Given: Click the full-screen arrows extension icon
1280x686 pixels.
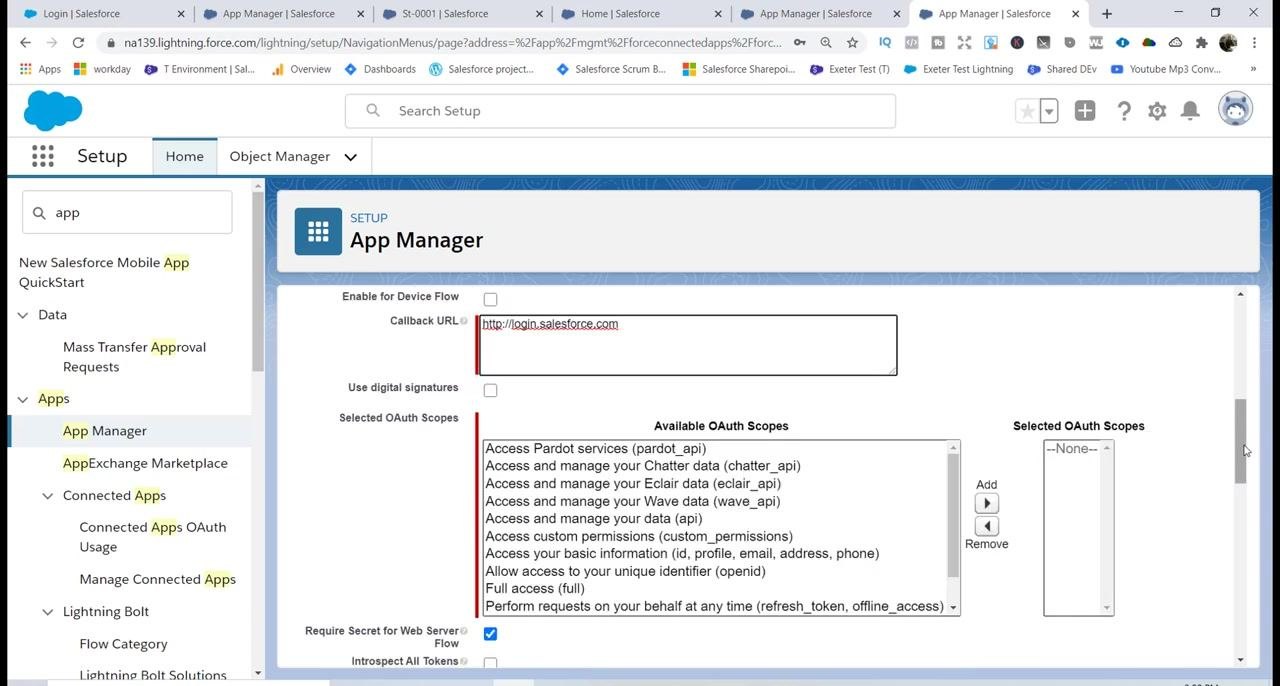Looking at the screenshot, I should 964,43.
